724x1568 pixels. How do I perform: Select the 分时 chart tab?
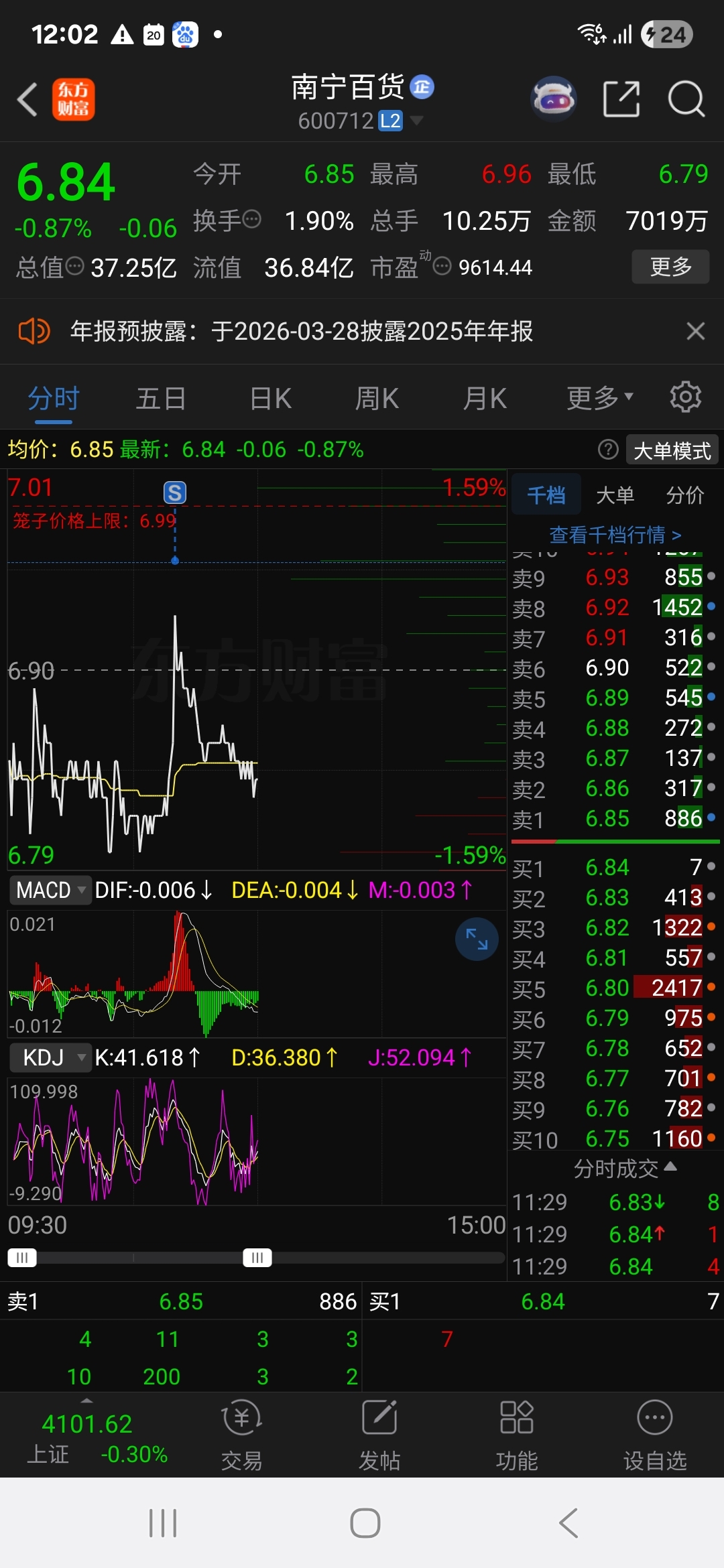point(54,399)
